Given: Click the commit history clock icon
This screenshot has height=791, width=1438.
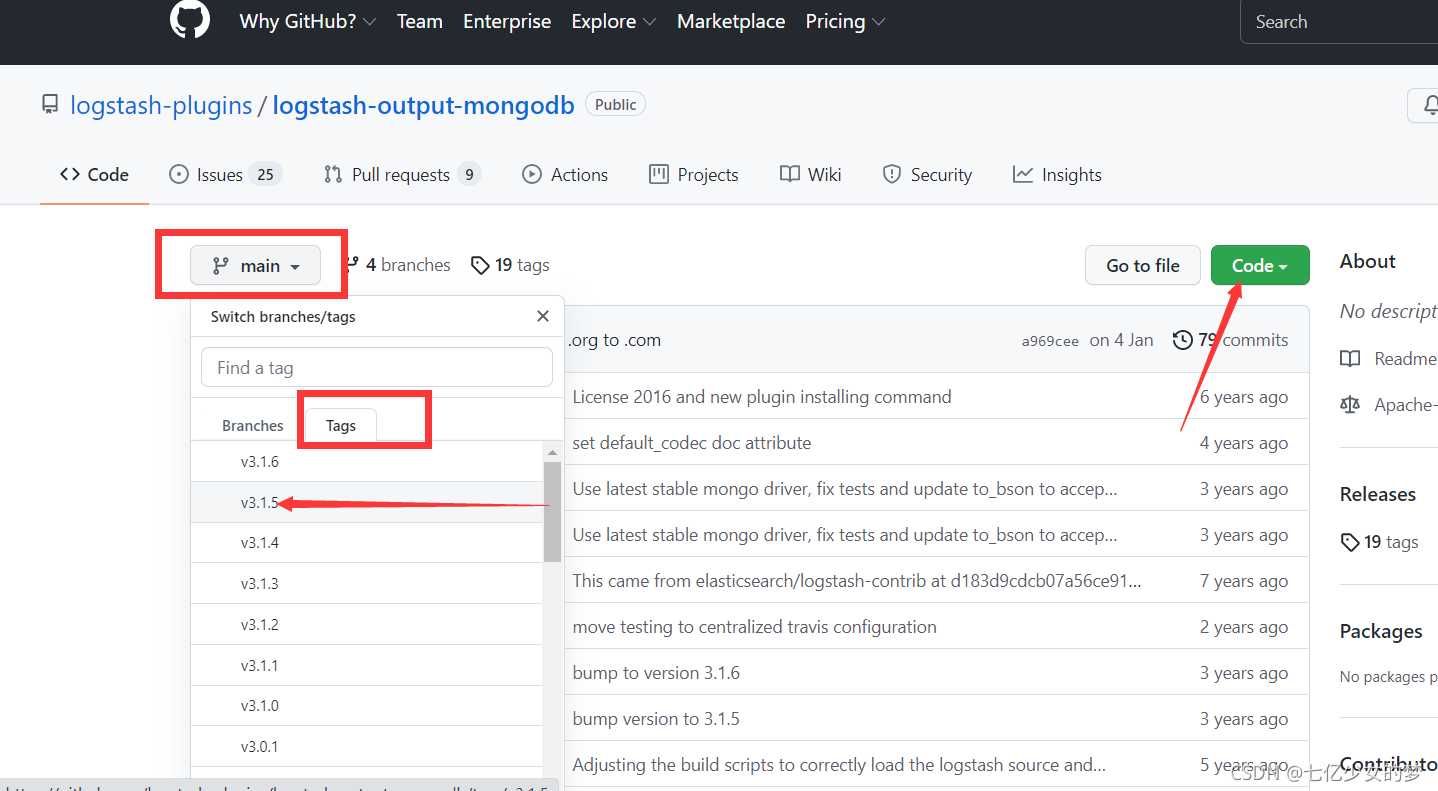Looking at the screenshot, I should click(1180, 340).
